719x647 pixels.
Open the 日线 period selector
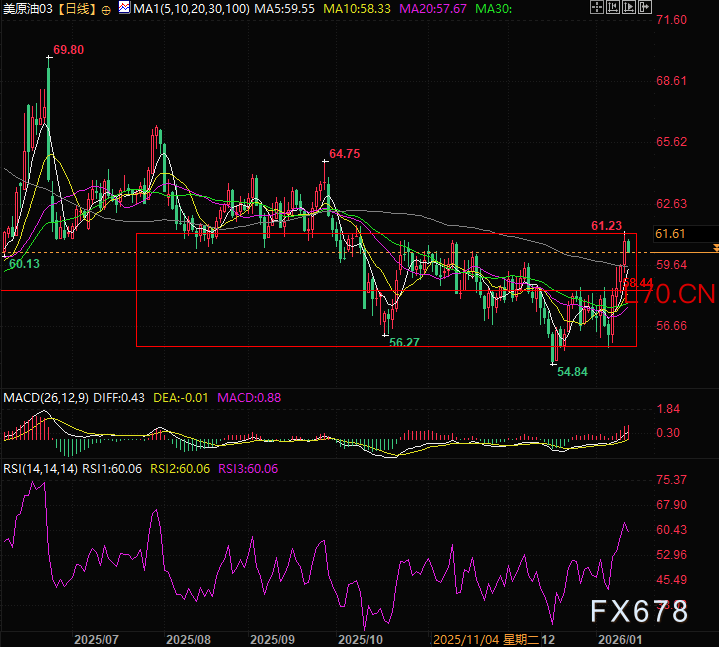pyautogui.click(x=78, y=8)
